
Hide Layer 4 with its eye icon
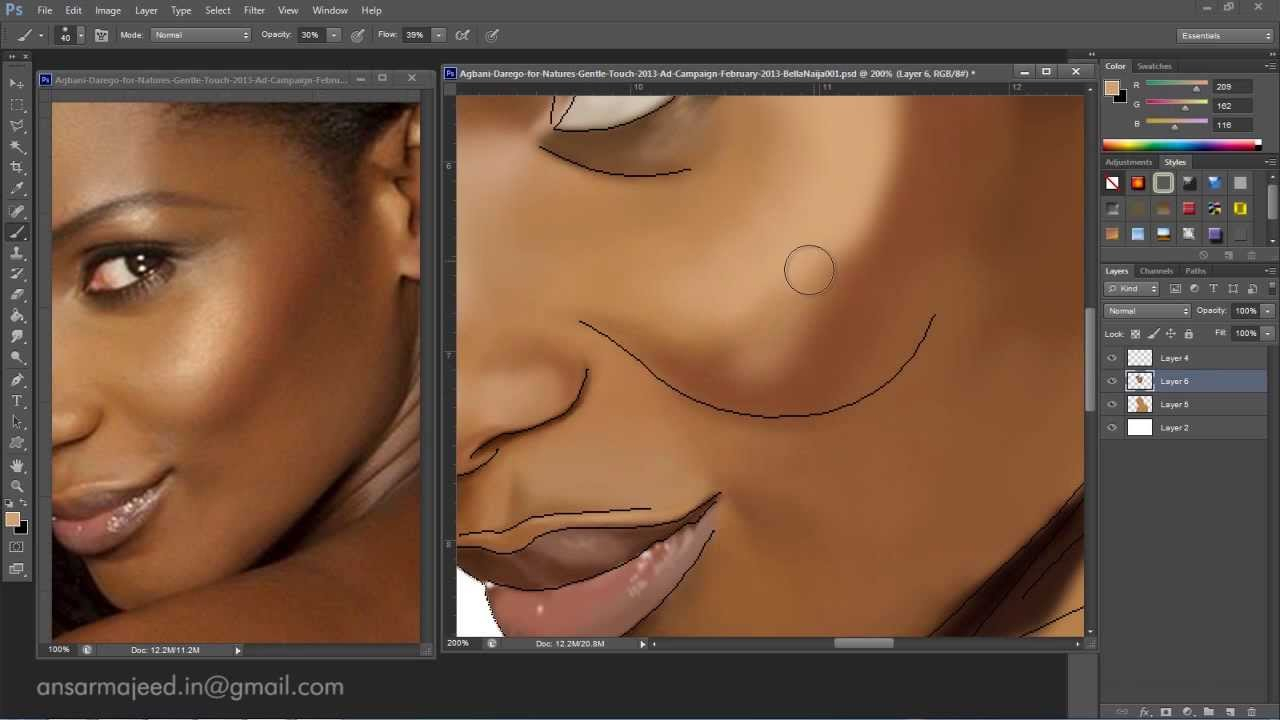(x=1112, y=358)
